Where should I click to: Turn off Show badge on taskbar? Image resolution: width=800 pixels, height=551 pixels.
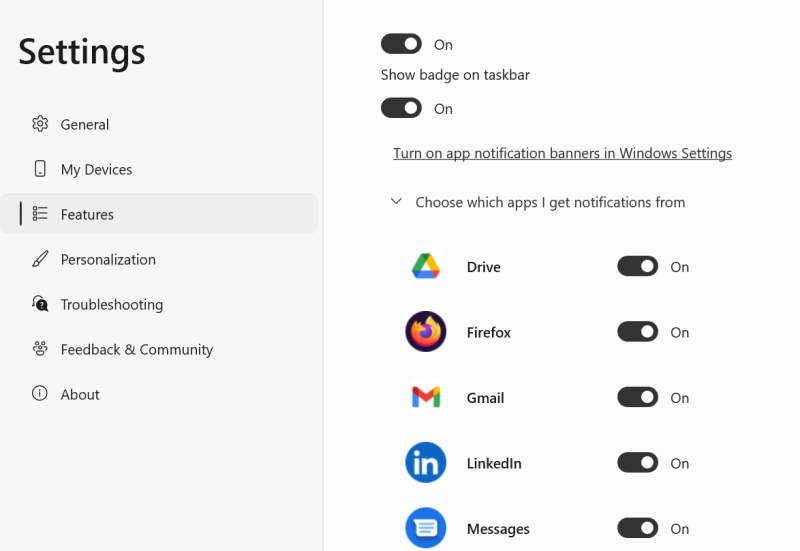(401, 108)
